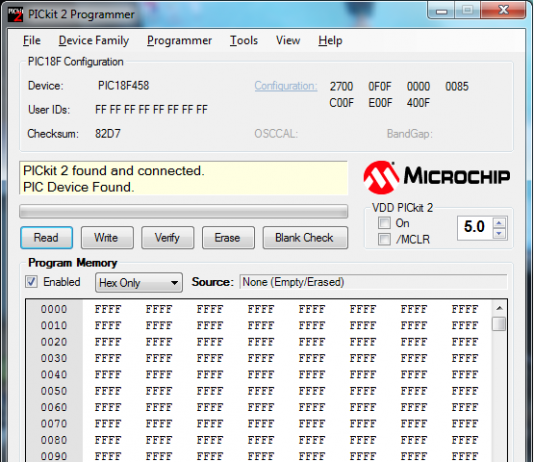Decrease VDD voltage with down arrow
Viewport: 534px width, 462px height.
pos(499,234)
